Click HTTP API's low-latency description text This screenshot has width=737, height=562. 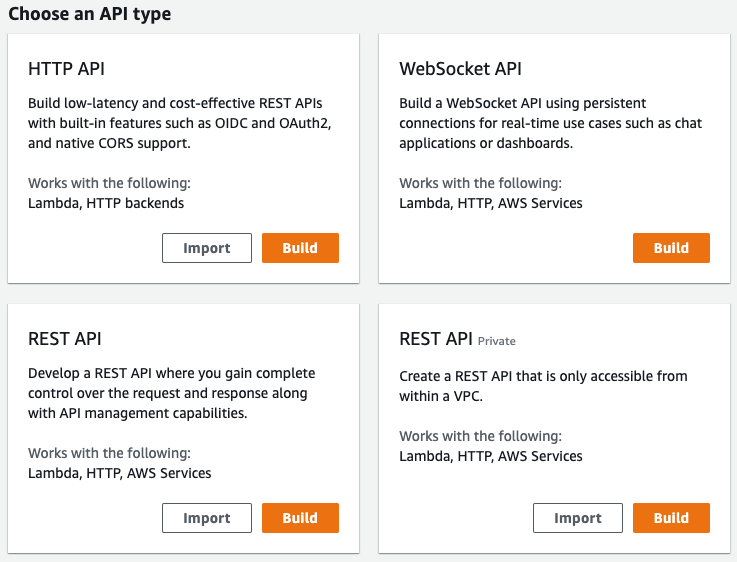(177, 123)
